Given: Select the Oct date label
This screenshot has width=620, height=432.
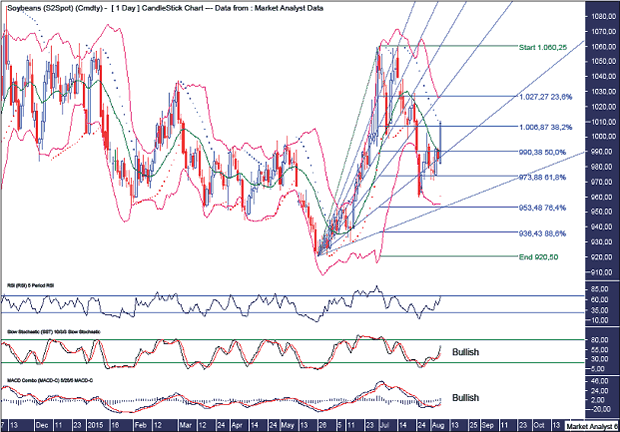Looking at the screenshot, I should [x=539, y=426].
